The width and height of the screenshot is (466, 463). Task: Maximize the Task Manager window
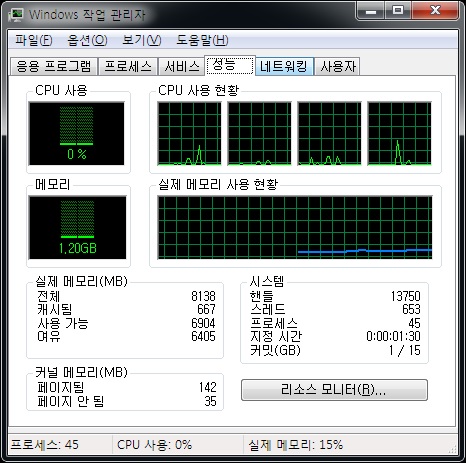click(398, 11)
